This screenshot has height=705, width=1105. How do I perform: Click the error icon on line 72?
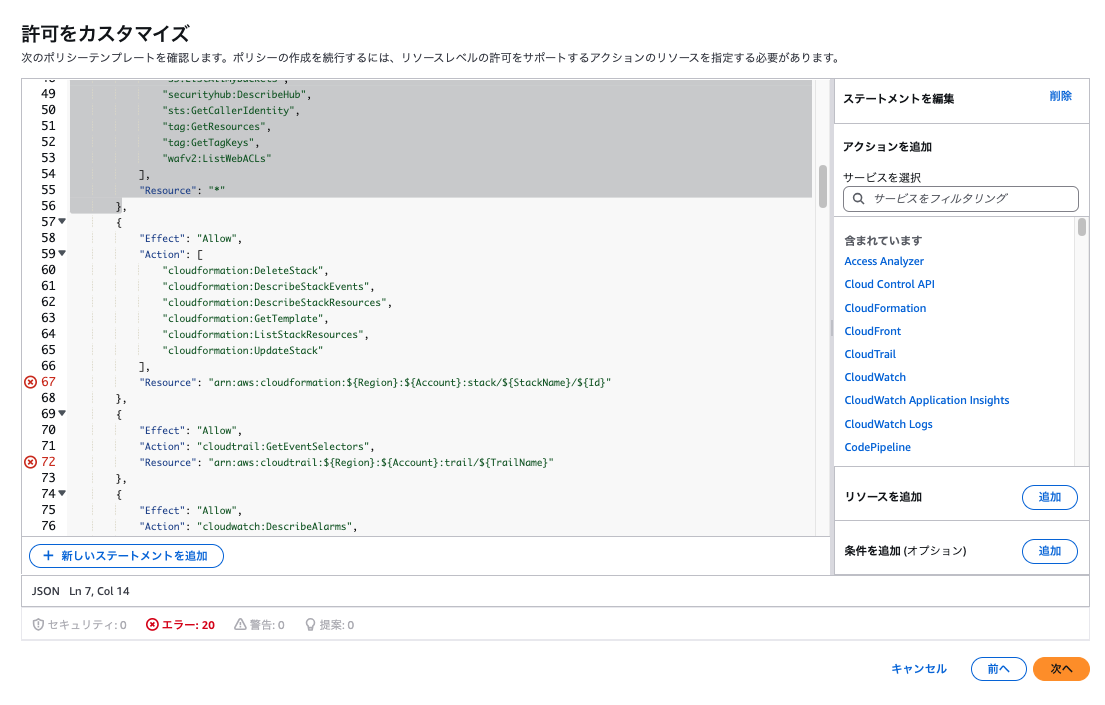[30, 462]
